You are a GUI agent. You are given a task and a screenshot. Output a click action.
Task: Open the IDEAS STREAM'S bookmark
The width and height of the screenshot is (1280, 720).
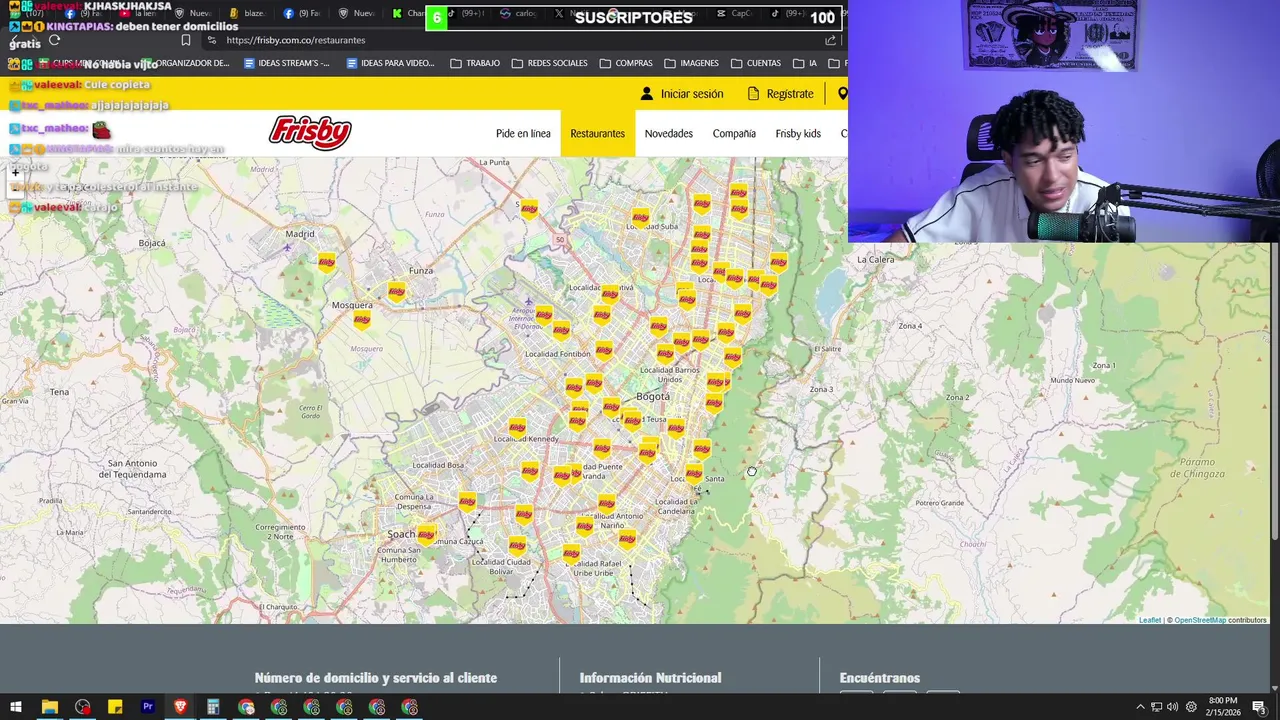(286, 63)
